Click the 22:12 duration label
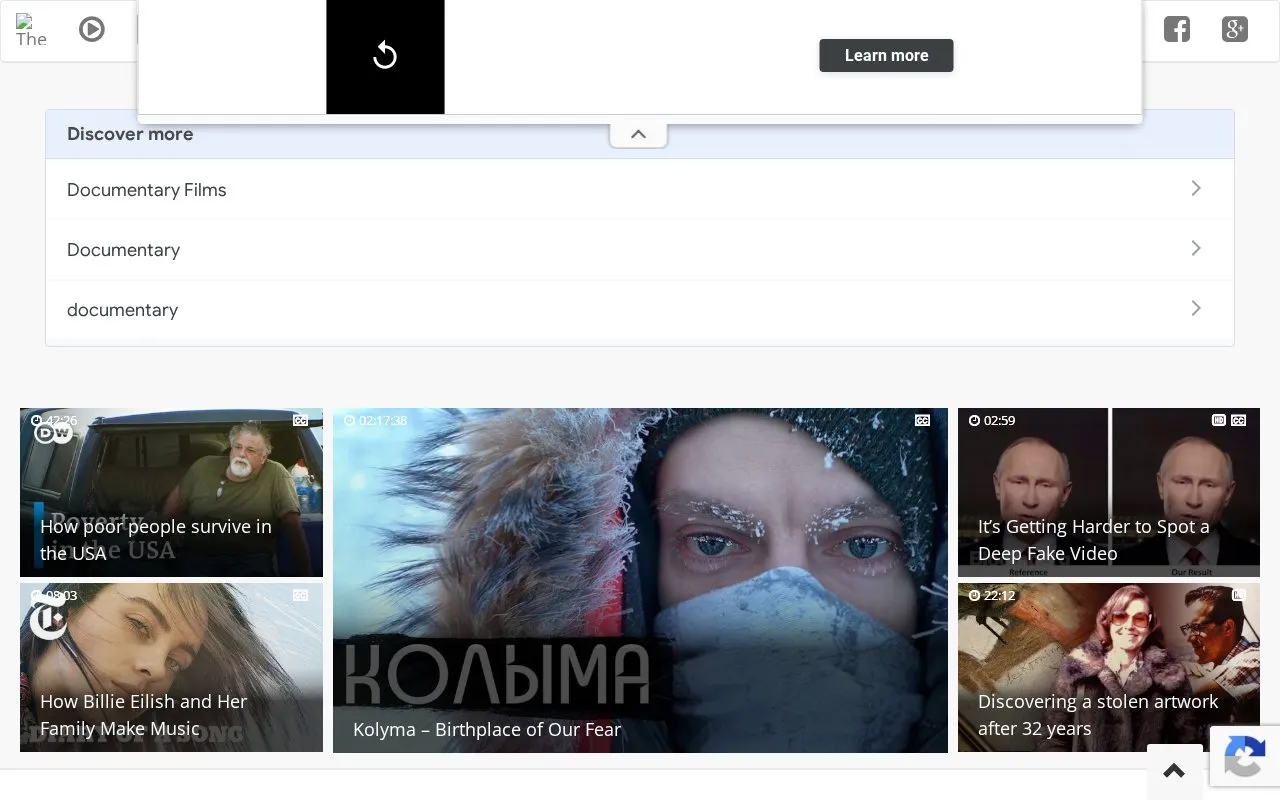The width and height of the screenshot is (1280, 800). (999, 595)
